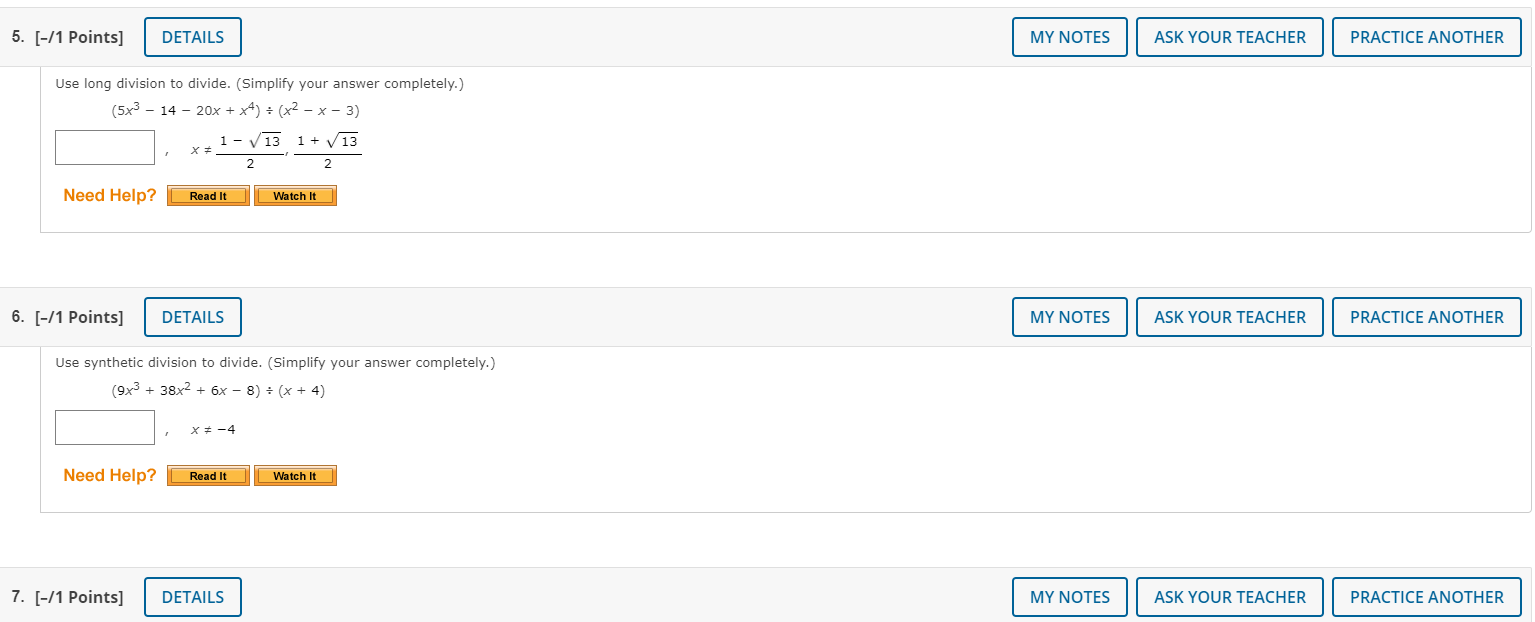The image size is (1535, 622).
Task: Open MY NOTES for question 7
Action: tap(1070, 597)
